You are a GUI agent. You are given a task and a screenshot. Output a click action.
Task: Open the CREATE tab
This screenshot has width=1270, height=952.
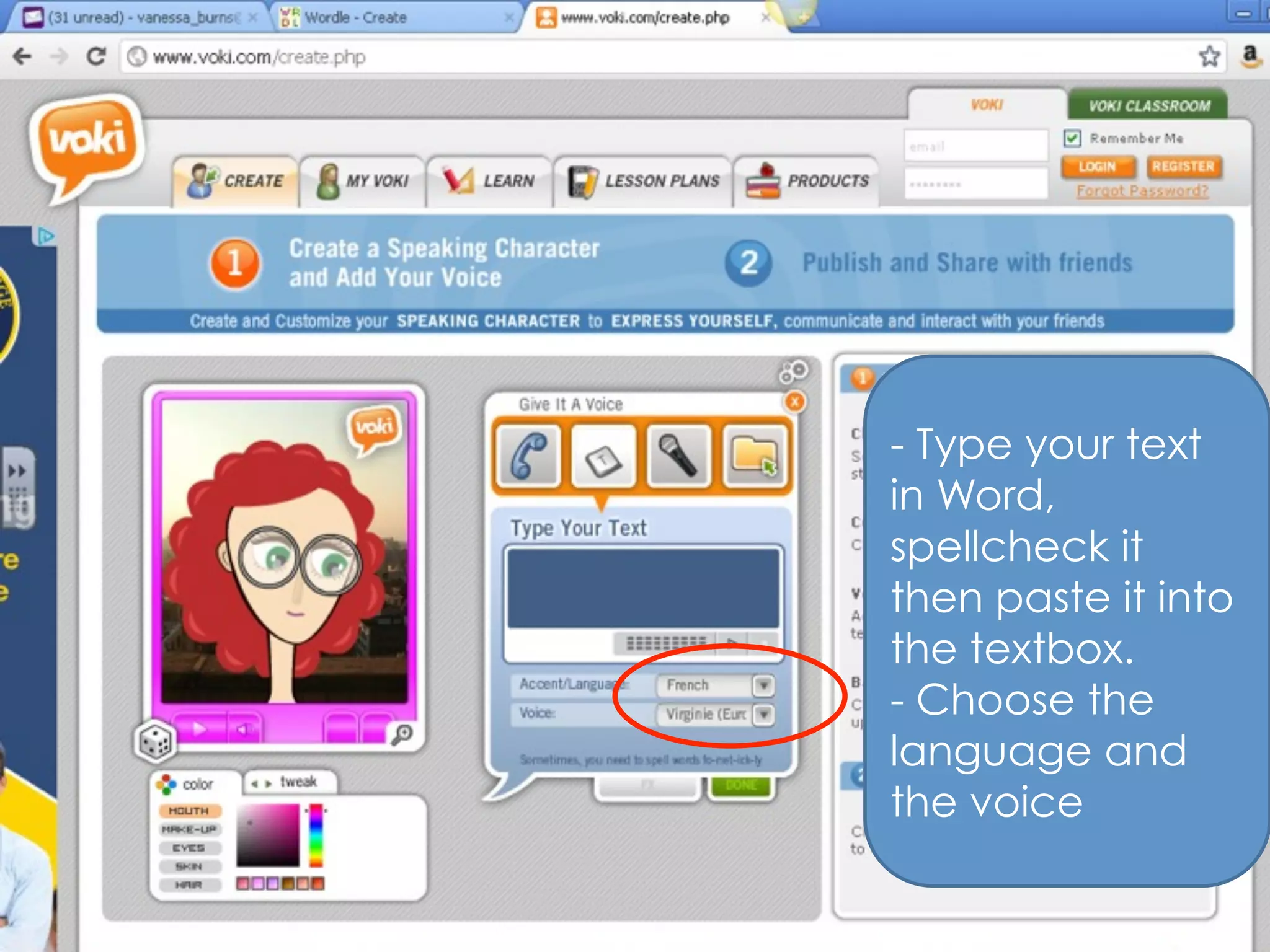tap(236, 181)
